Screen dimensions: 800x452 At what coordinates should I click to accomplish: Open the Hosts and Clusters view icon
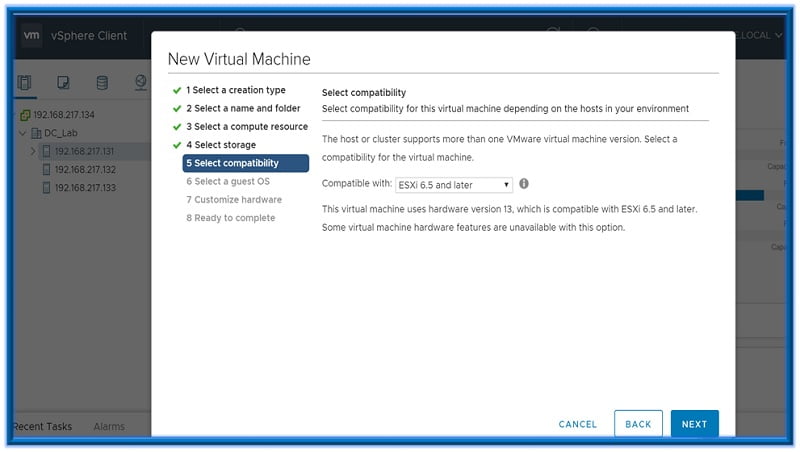click(x=25, y=83)
